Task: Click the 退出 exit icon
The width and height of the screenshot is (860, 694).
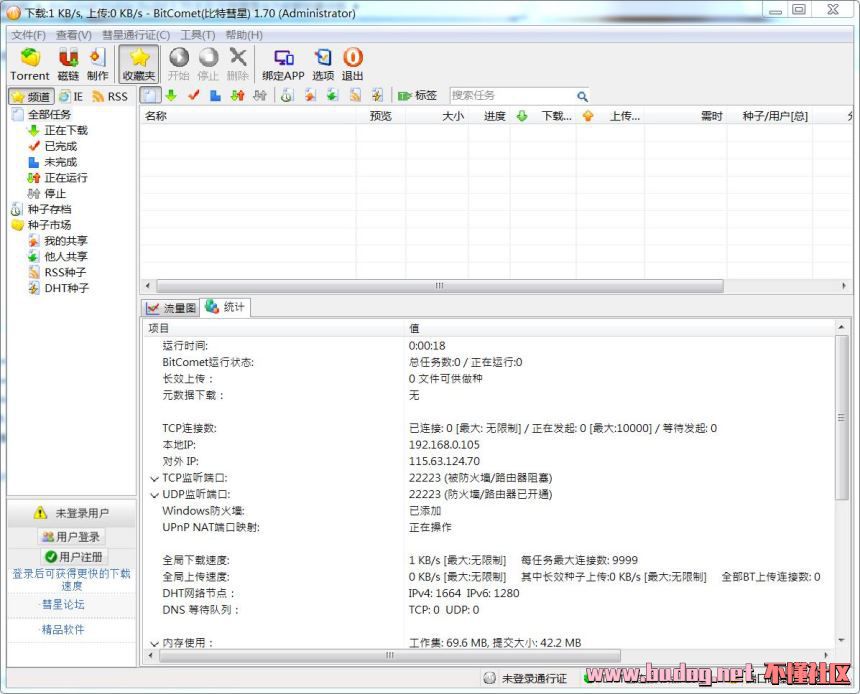Action: (353, 64)
